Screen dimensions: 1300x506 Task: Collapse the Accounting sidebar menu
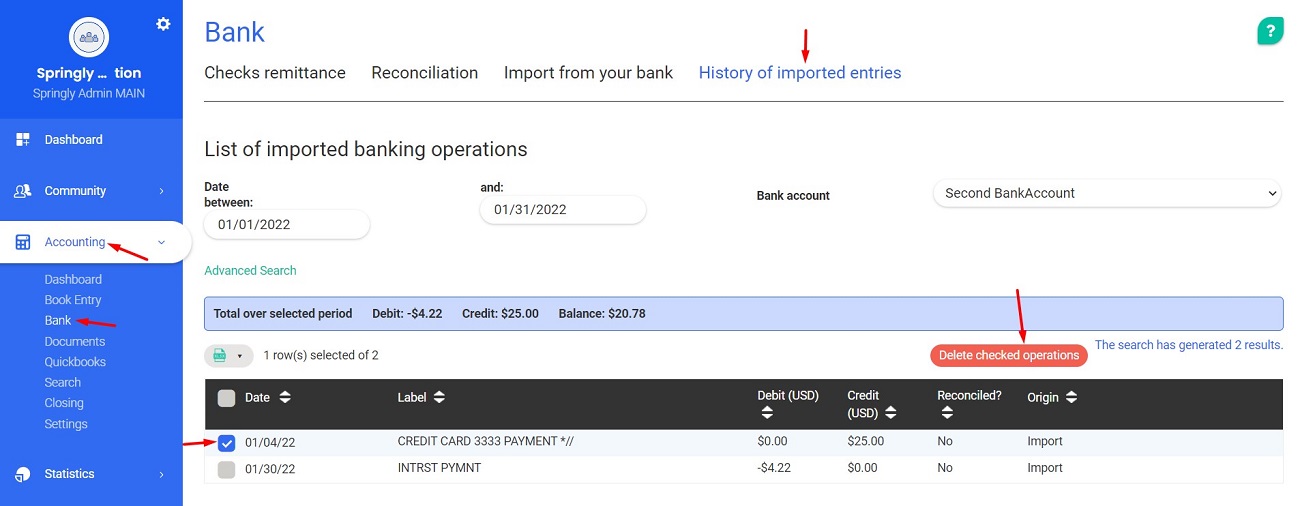click(x=161, y=242)
